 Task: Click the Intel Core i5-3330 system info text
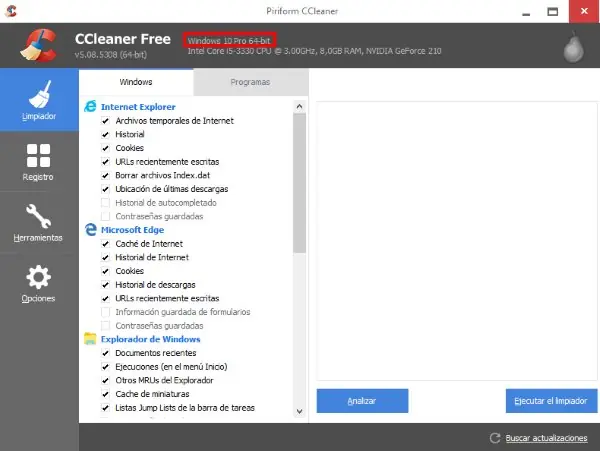(x=314, y=51)
